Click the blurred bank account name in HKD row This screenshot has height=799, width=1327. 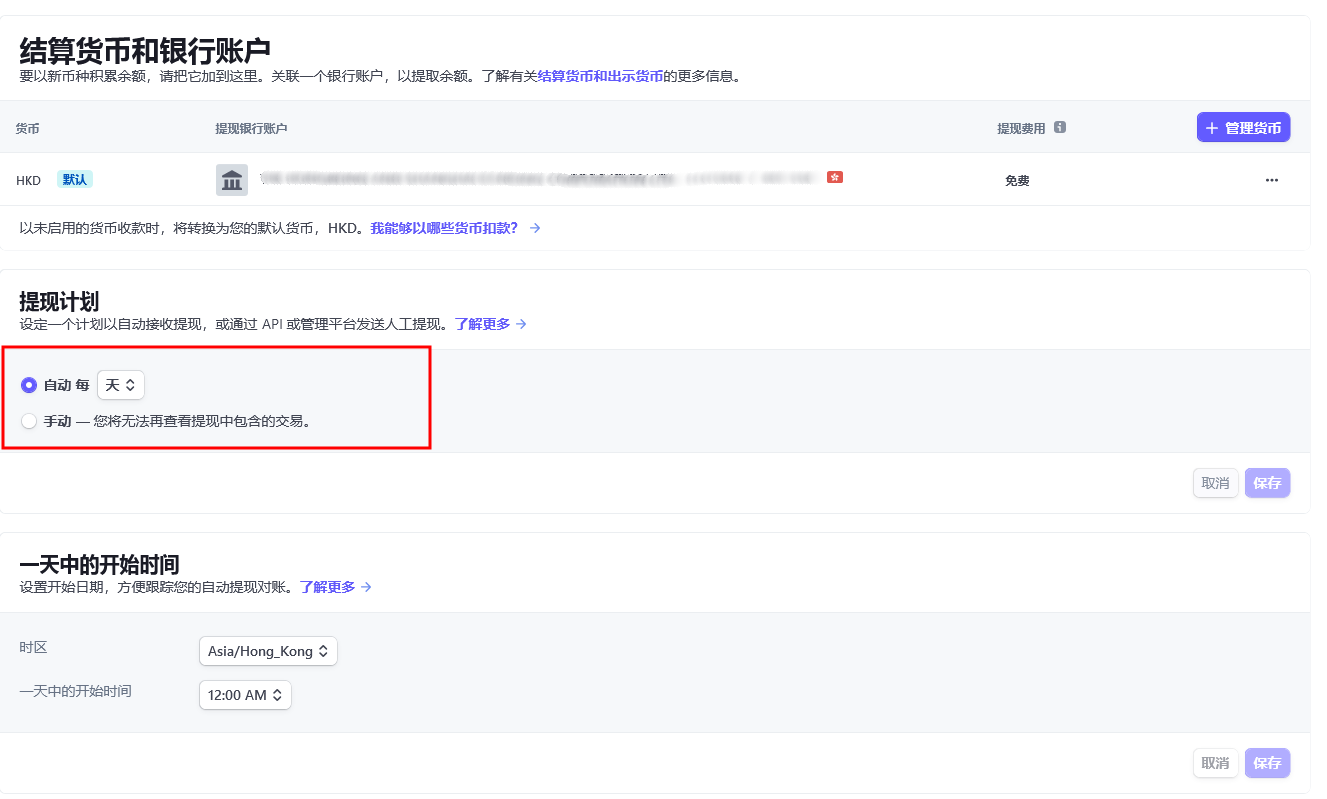point(540,180)
